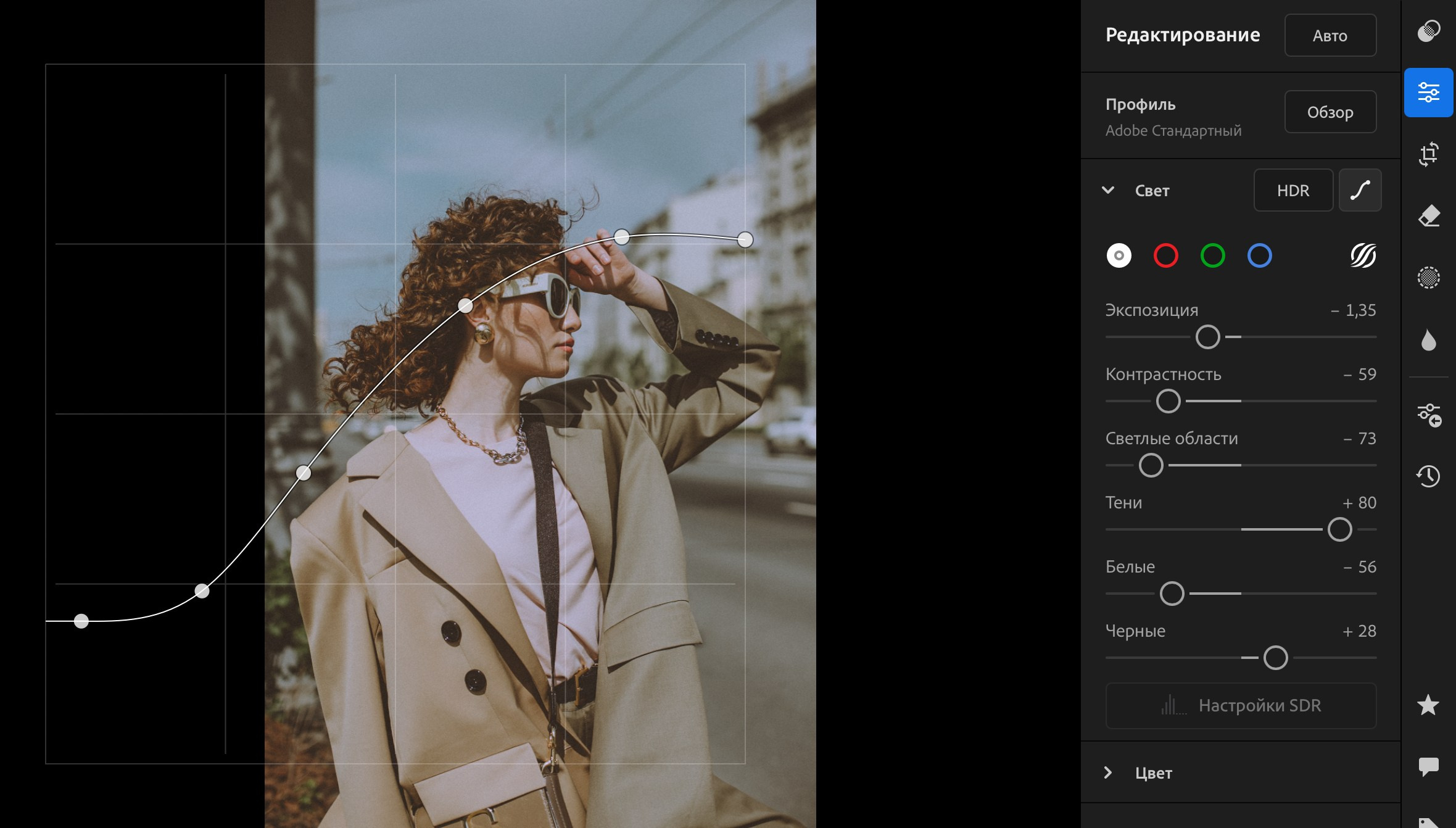Toggle the tone curve button
This screenshot has width=1456, height=828.
coord(1360,190)
